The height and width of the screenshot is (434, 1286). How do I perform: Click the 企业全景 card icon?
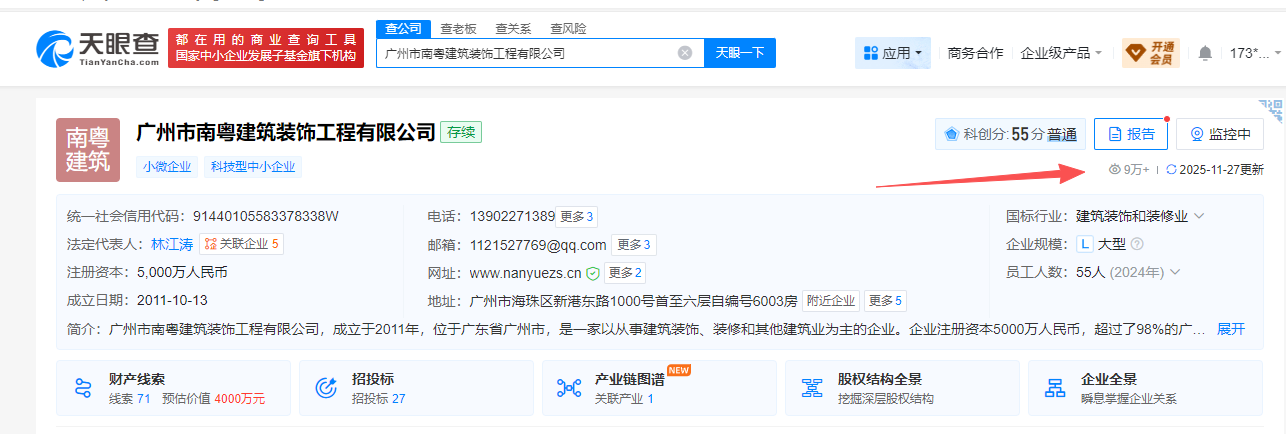tap(1055, 388)
